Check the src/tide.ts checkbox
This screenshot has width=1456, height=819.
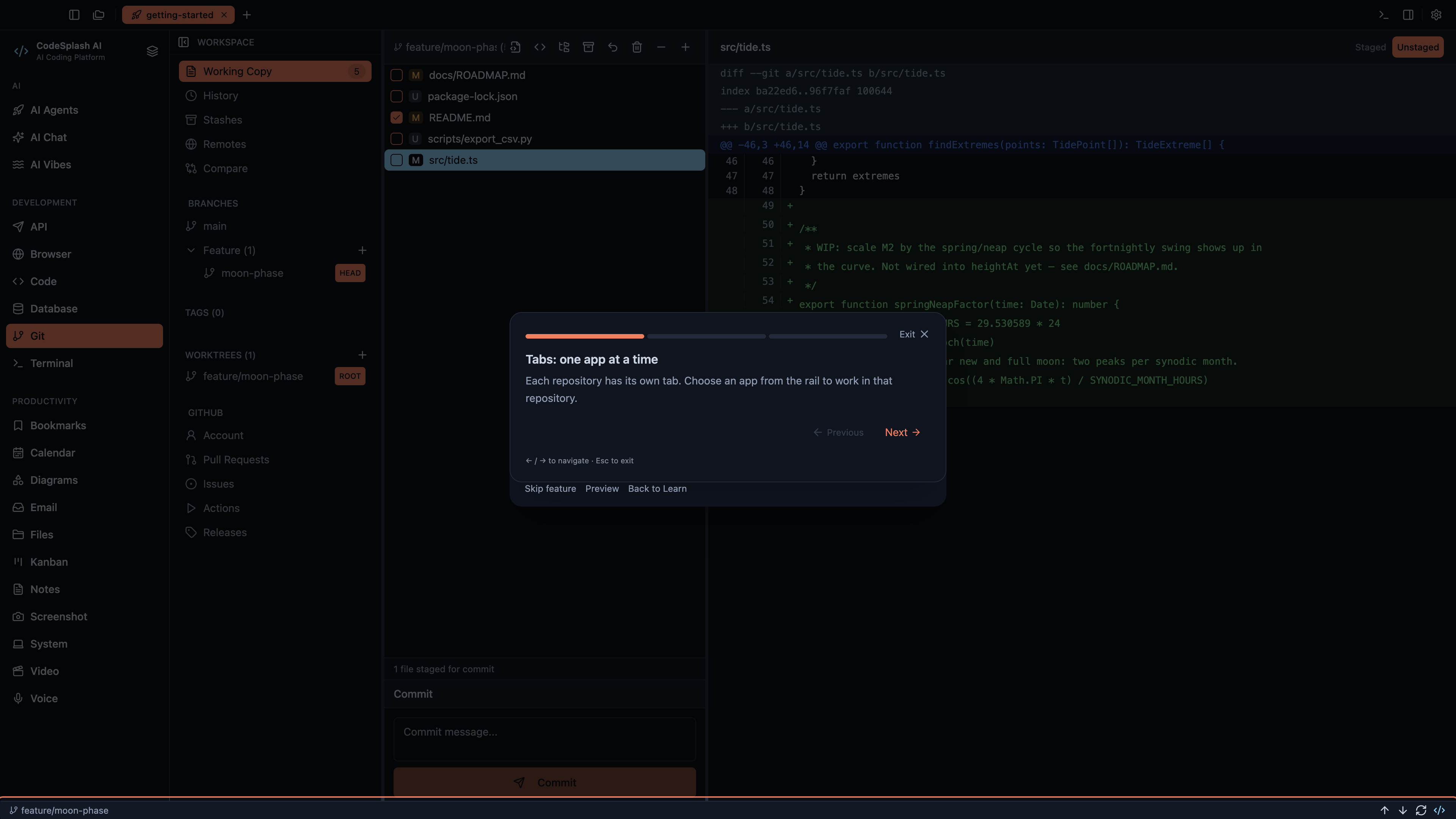pyautogui.click(x=397, y=160)
